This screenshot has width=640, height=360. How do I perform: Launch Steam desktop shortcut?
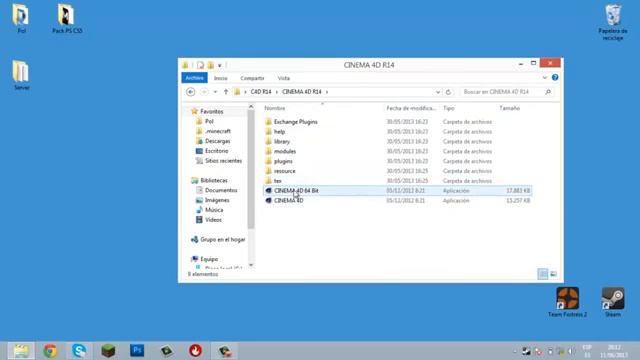613,302
